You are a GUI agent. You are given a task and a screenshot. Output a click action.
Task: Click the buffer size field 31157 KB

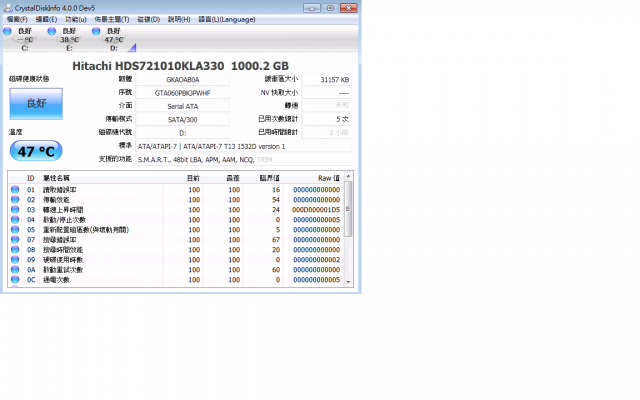[x=327, y=80]
